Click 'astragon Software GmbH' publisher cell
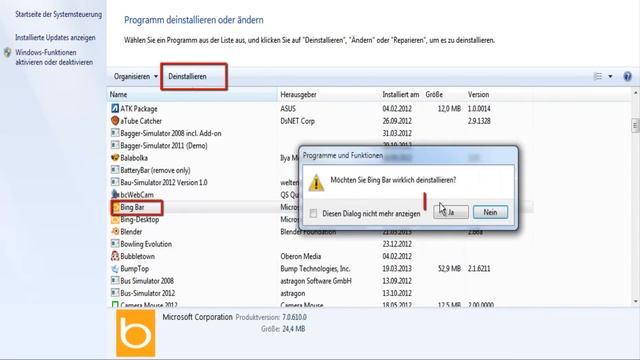640x360 pixels. coord(316,281)
